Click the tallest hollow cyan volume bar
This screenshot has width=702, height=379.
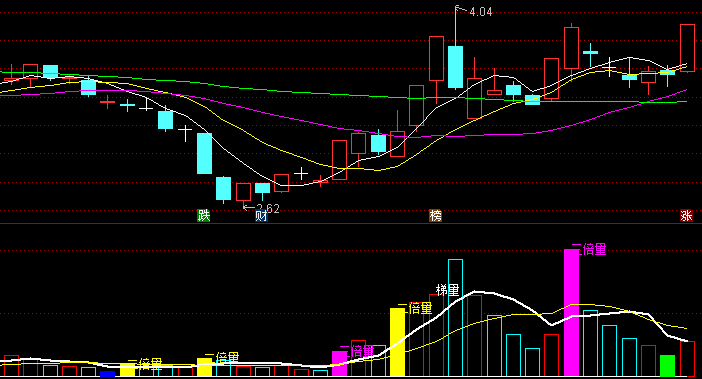455,318
